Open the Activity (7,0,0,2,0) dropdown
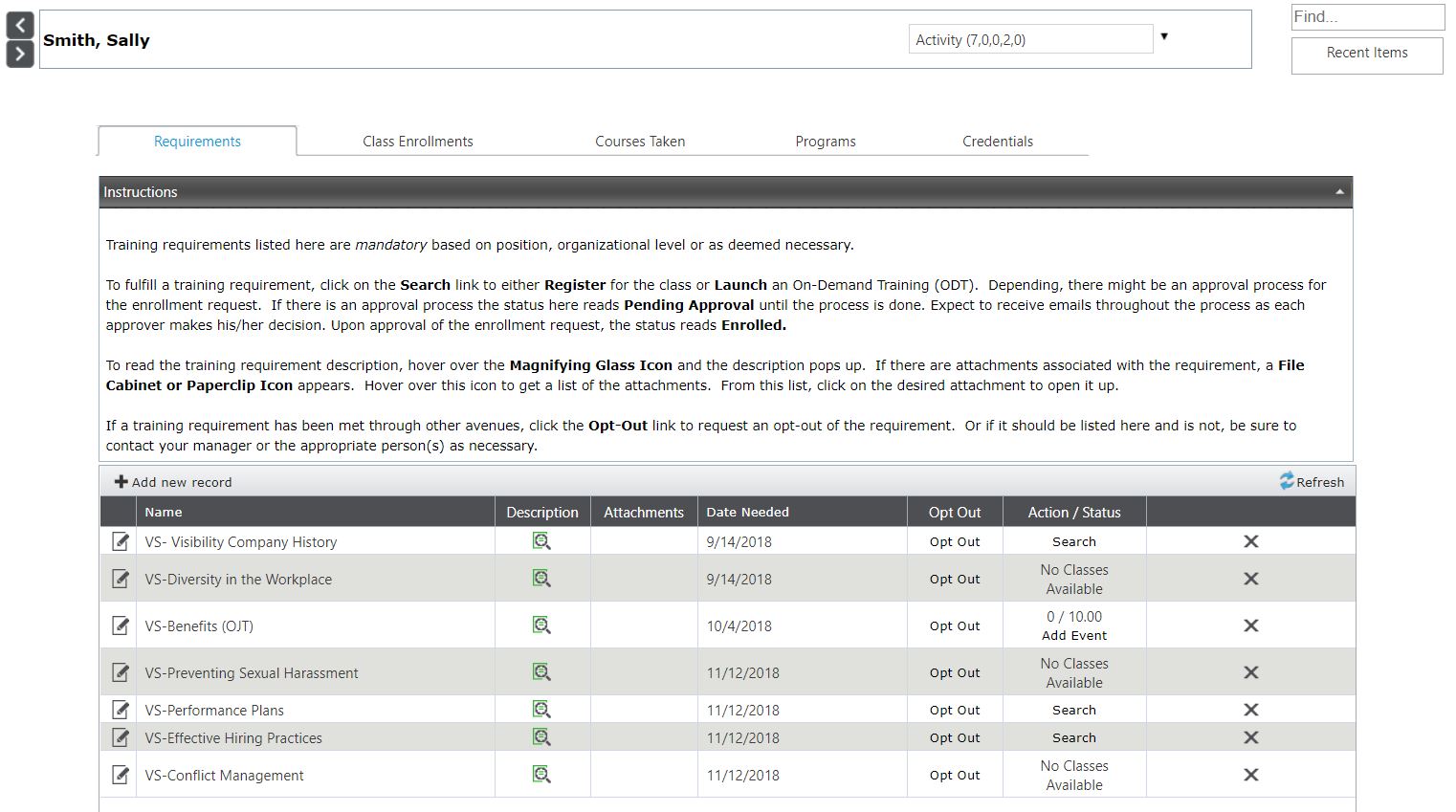This screenshot has height=812, width=1456. coord(1029,39)
